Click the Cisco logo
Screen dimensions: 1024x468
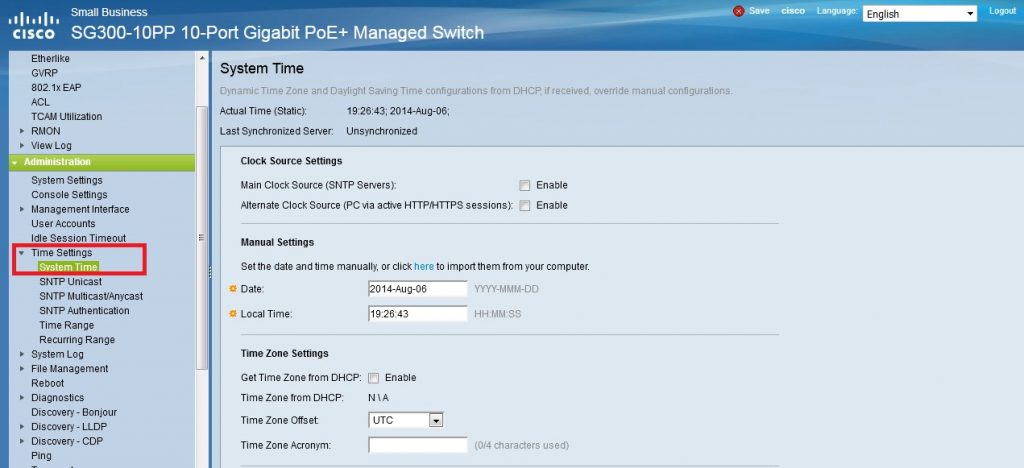pyautogui.click(x=33, y=25)
